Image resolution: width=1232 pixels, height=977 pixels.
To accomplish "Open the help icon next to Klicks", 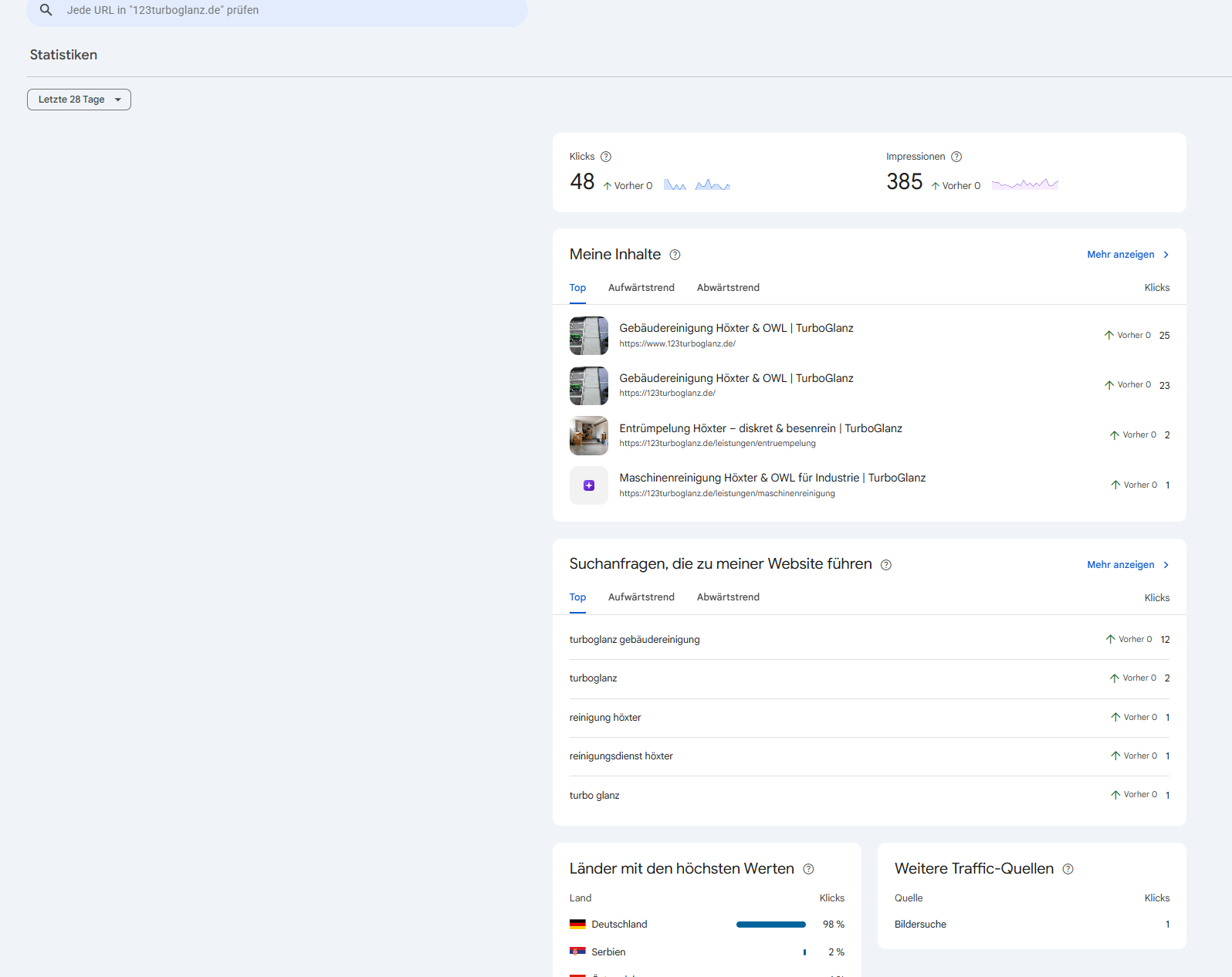I will (x=606, y=157).
